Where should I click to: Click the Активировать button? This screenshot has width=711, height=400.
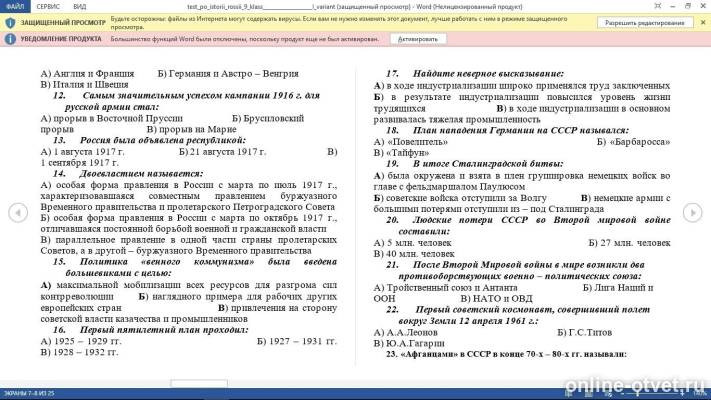[x=418, y=39]
